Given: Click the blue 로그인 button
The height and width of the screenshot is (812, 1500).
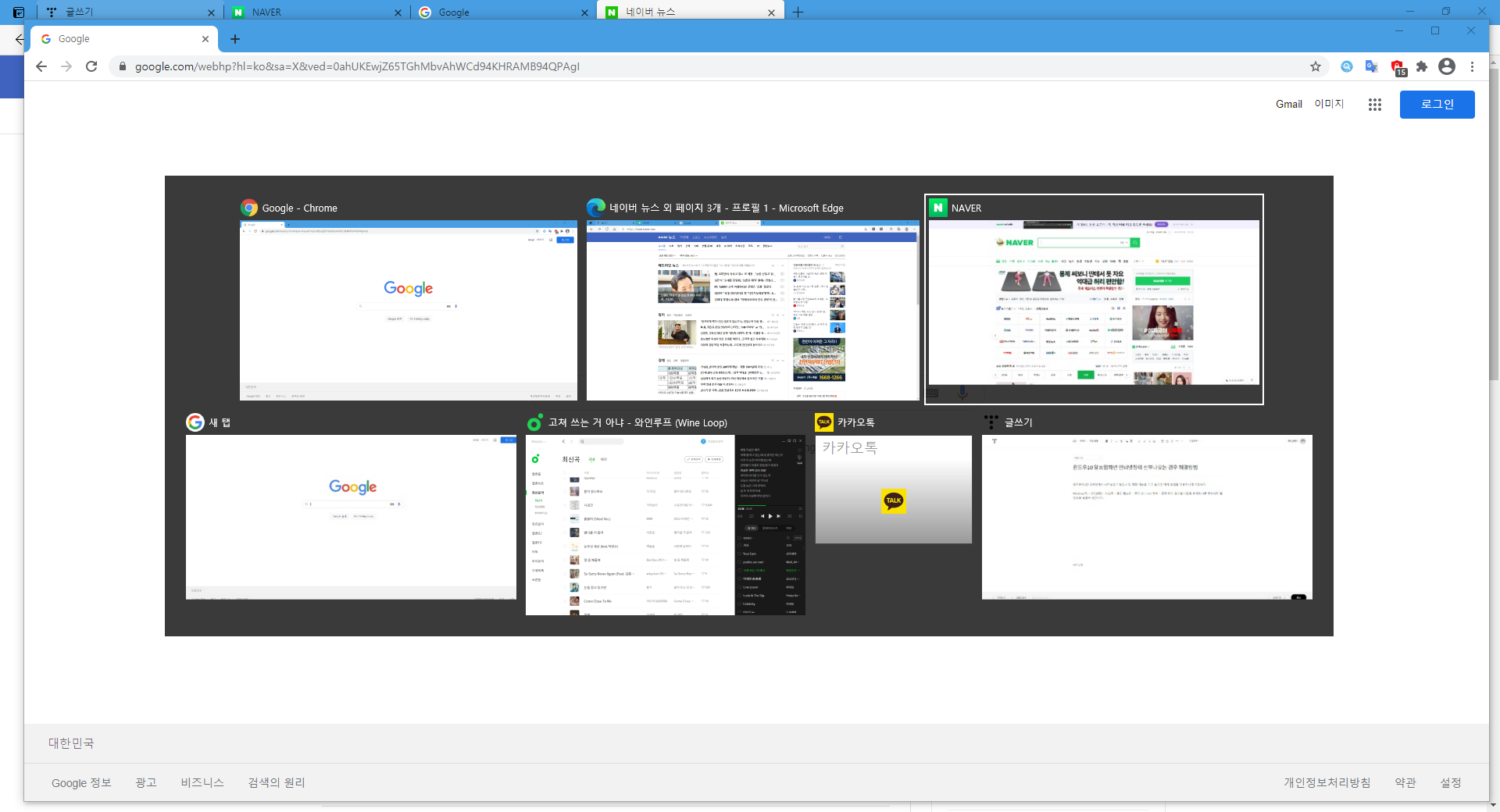Looking at the screenshot, I should [x=1437, y=105].
